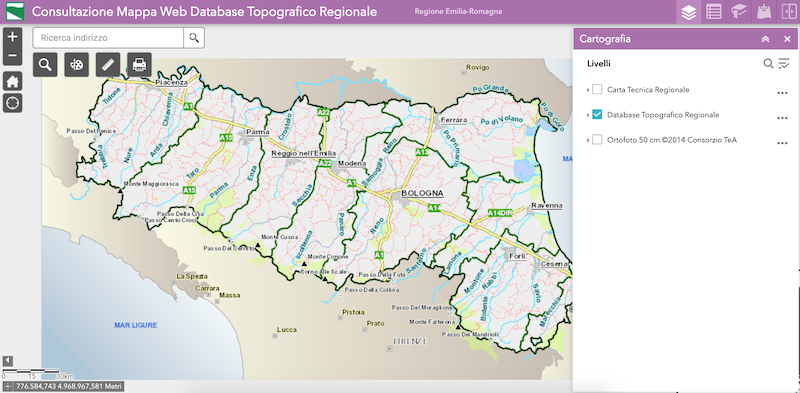The height and width of the screenshot is (393, 800).
Task: Enable the Carta Tecnica Regionale layer
Action: click(x=597, y=90)
